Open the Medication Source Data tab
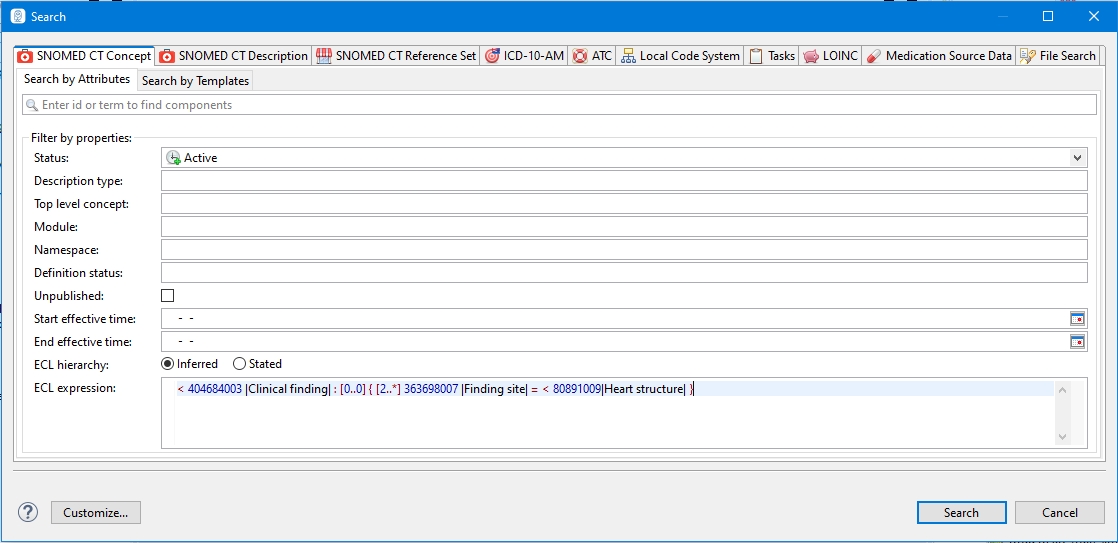The image size is (1118, 543). coord(938,56)
